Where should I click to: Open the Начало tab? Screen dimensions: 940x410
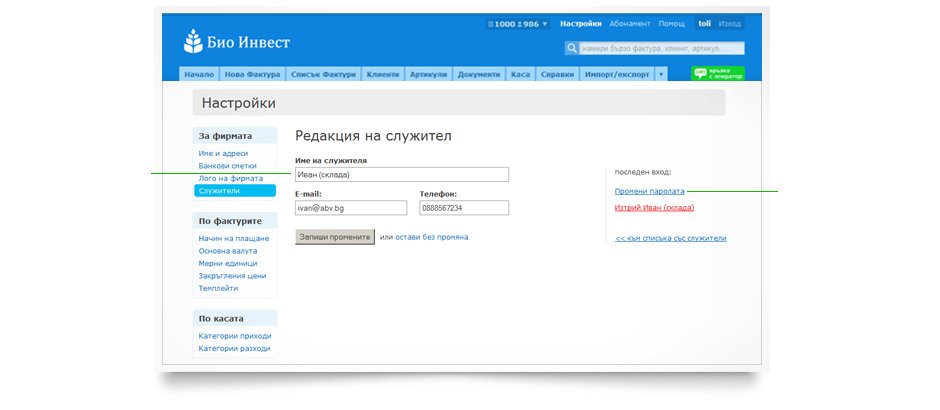pos(199,74)
